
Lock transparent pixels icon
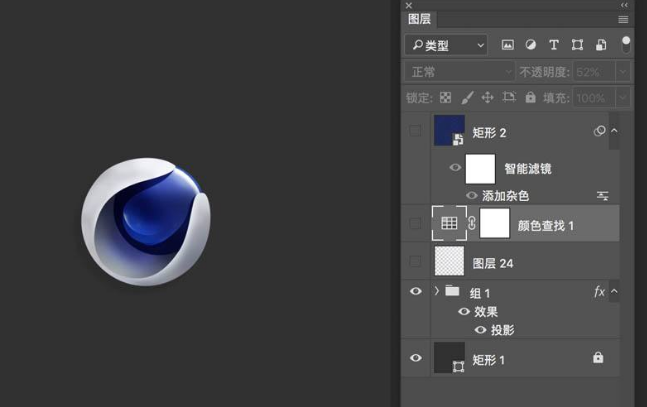[445, 97]
